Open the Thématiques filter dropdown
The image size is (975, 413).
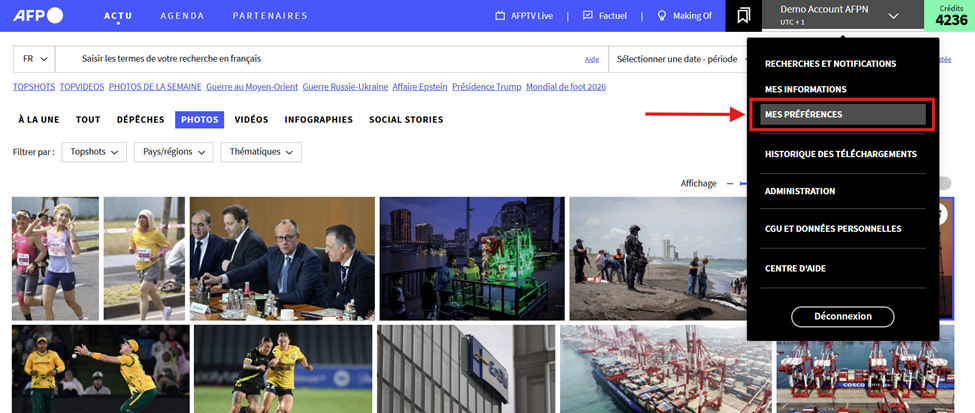(x=261, y=152)
